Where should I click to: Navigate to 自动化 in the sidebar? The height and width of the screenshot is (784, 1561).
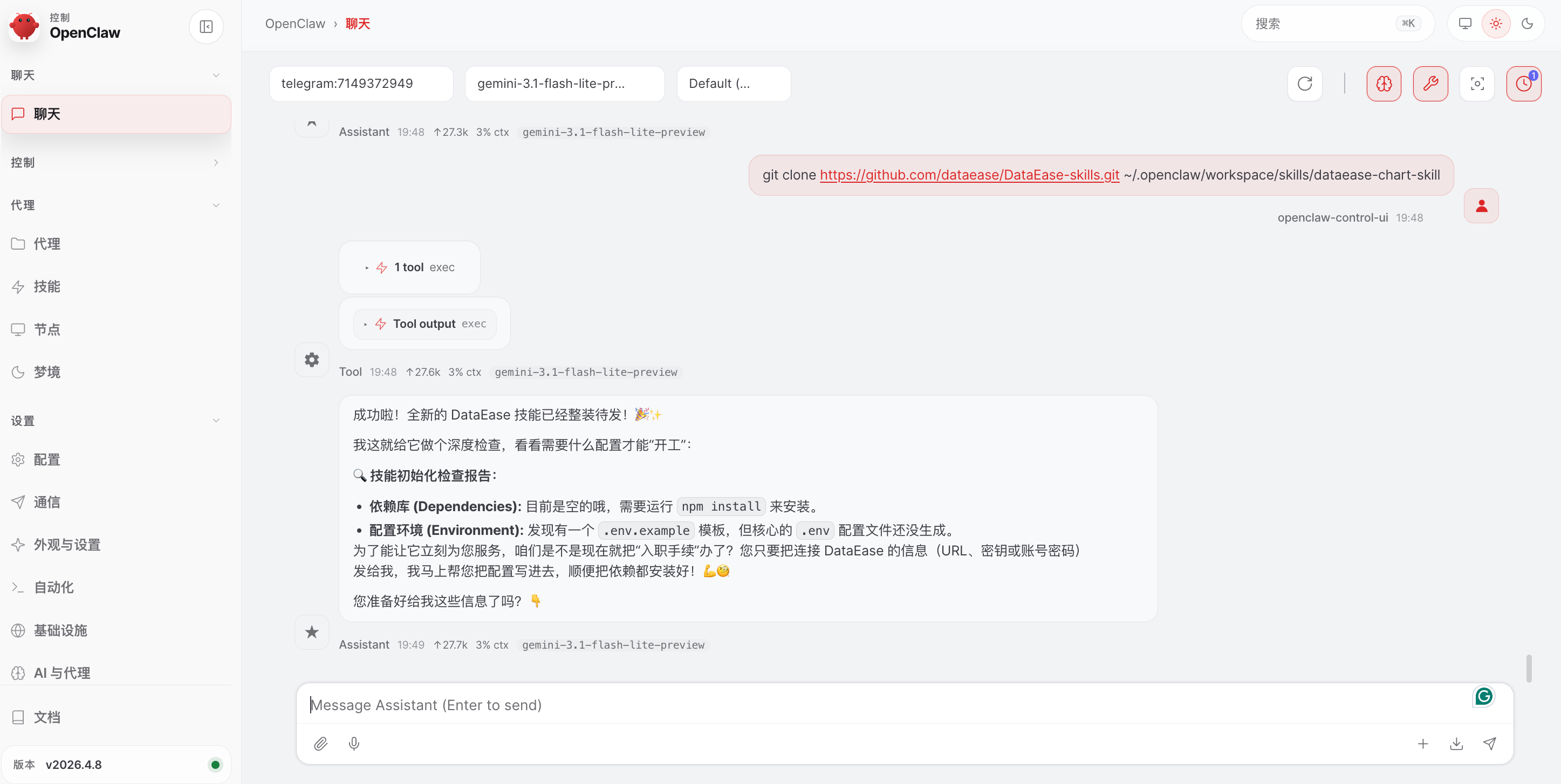click(x=53, y=587)
